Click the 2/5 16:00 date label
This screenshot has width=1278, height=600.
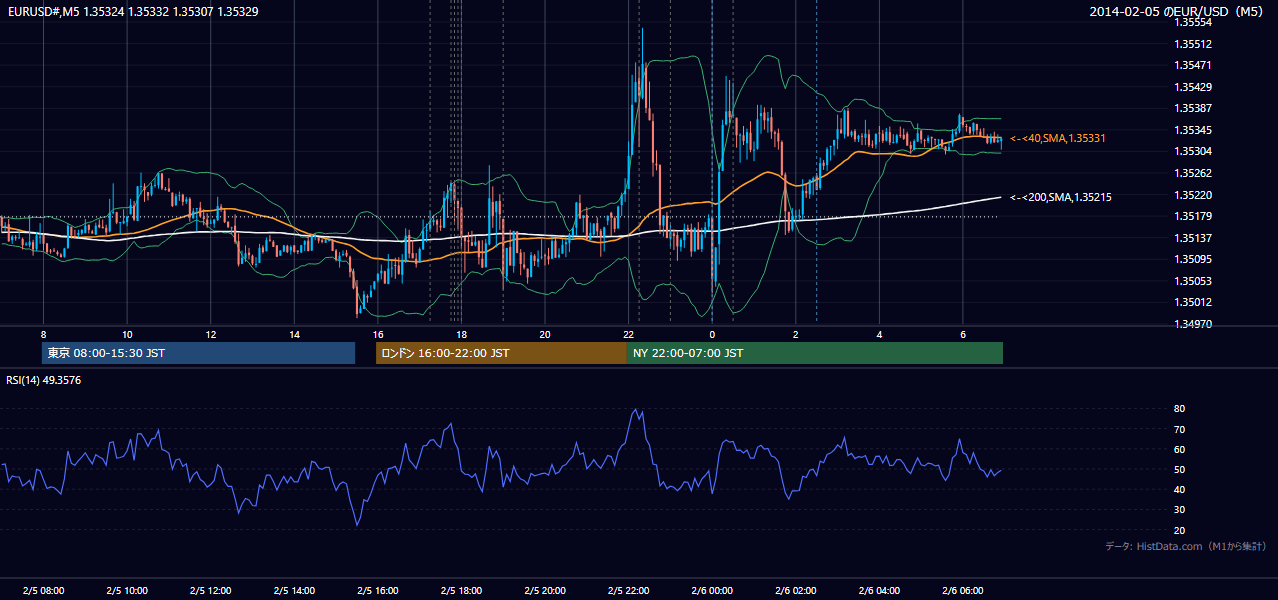[x=377, y=590]
